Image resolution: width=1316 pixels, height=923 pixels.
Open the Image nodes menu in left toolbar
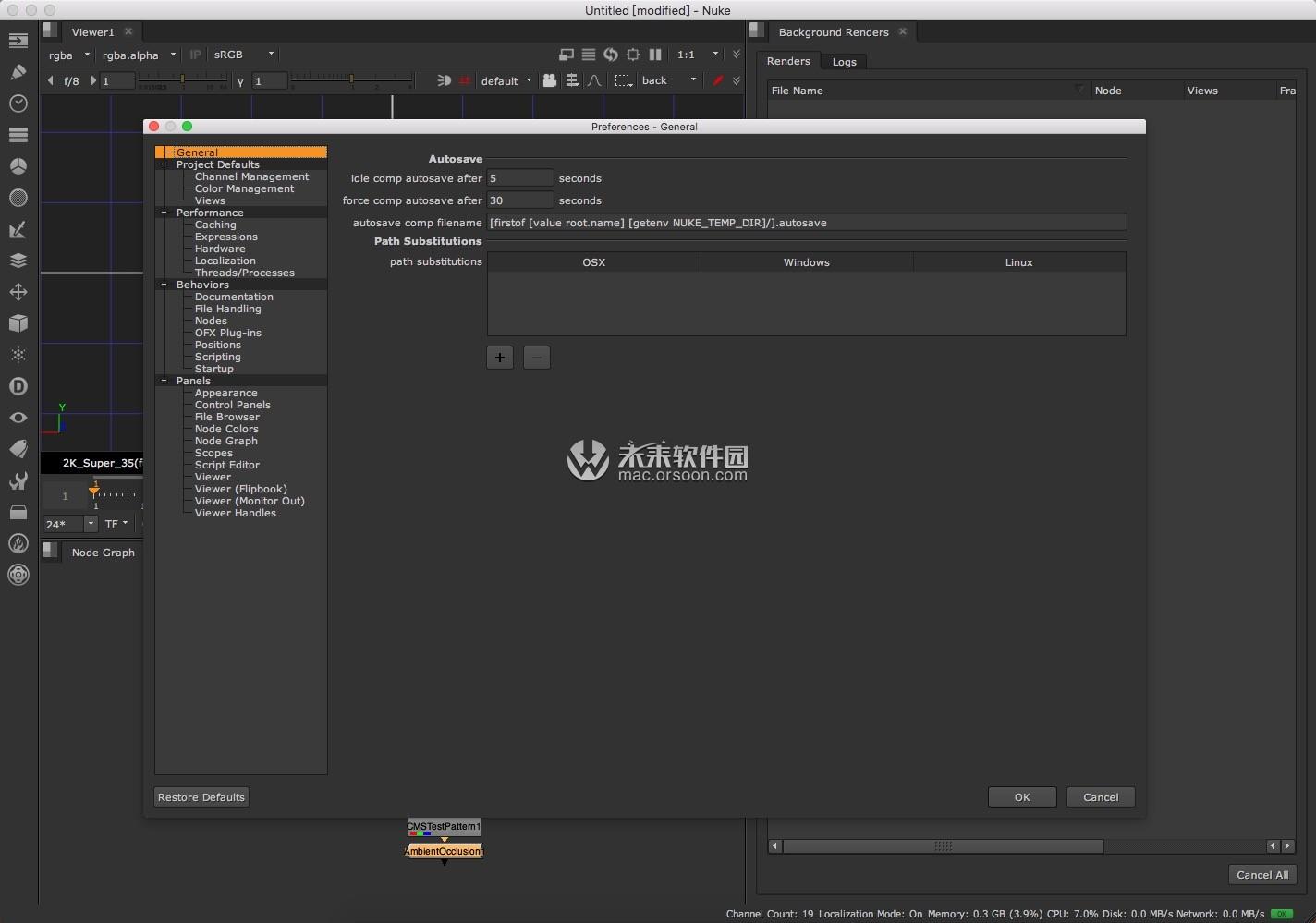tap(18, 41)
